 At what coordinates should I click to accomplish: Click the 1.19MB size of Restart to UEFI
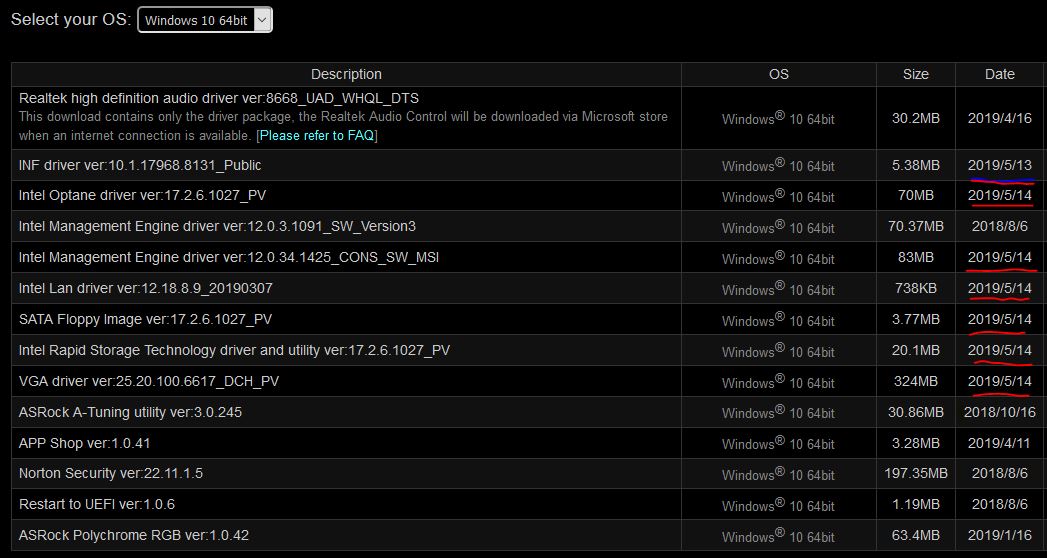coord(915,504)
